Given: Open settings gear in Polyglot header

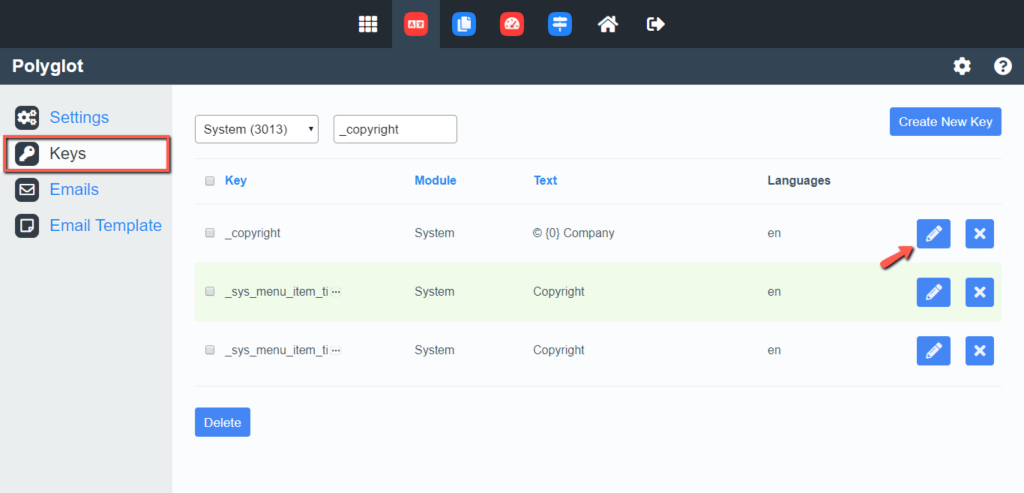Looking at the screenshot, I should click(x=962, y=66).
